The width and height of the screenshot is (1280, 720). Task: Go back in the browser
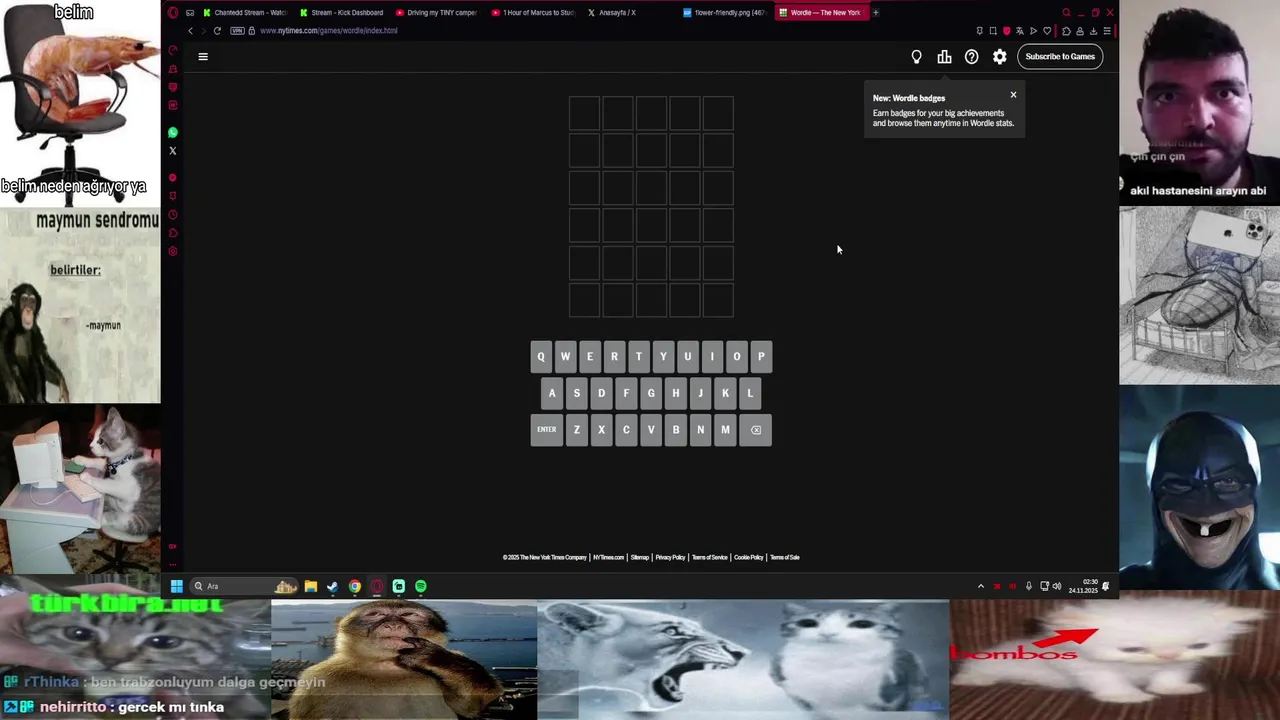[x=191, y=31]
